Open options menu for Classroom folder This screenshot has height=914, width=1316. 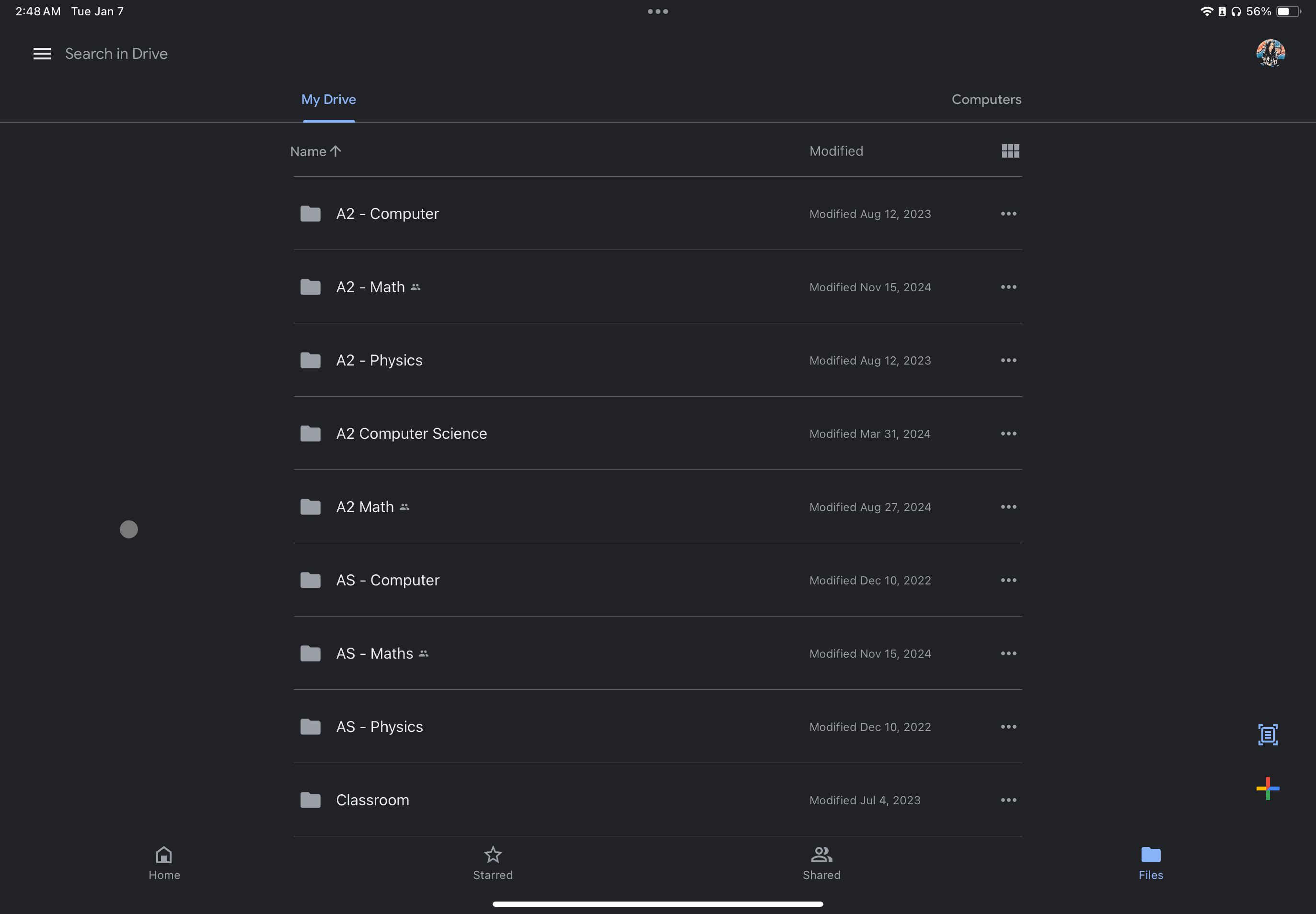click(x=1008, y=800)
